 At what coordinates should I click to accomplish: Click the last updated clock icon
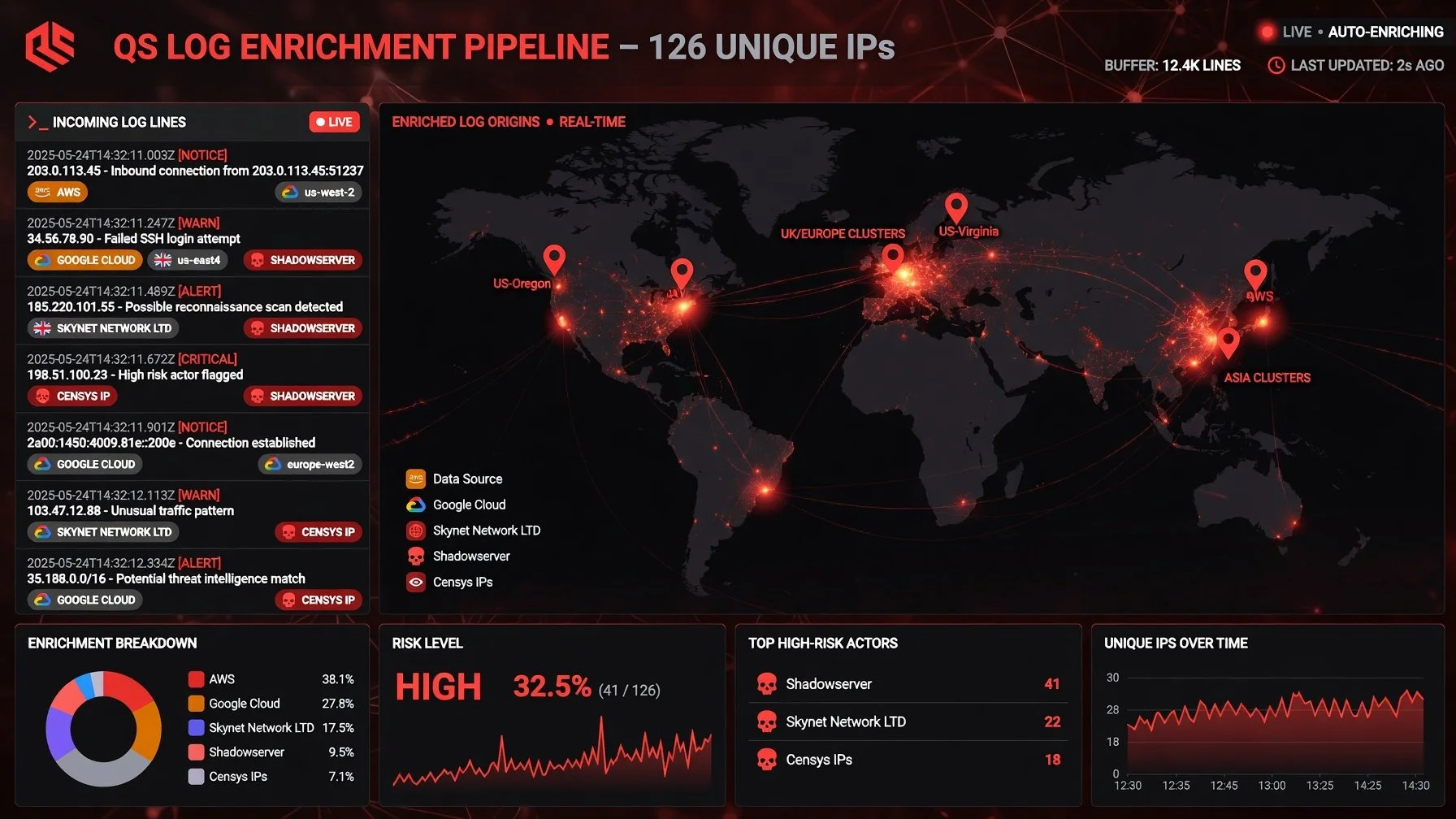(1276, 65)
